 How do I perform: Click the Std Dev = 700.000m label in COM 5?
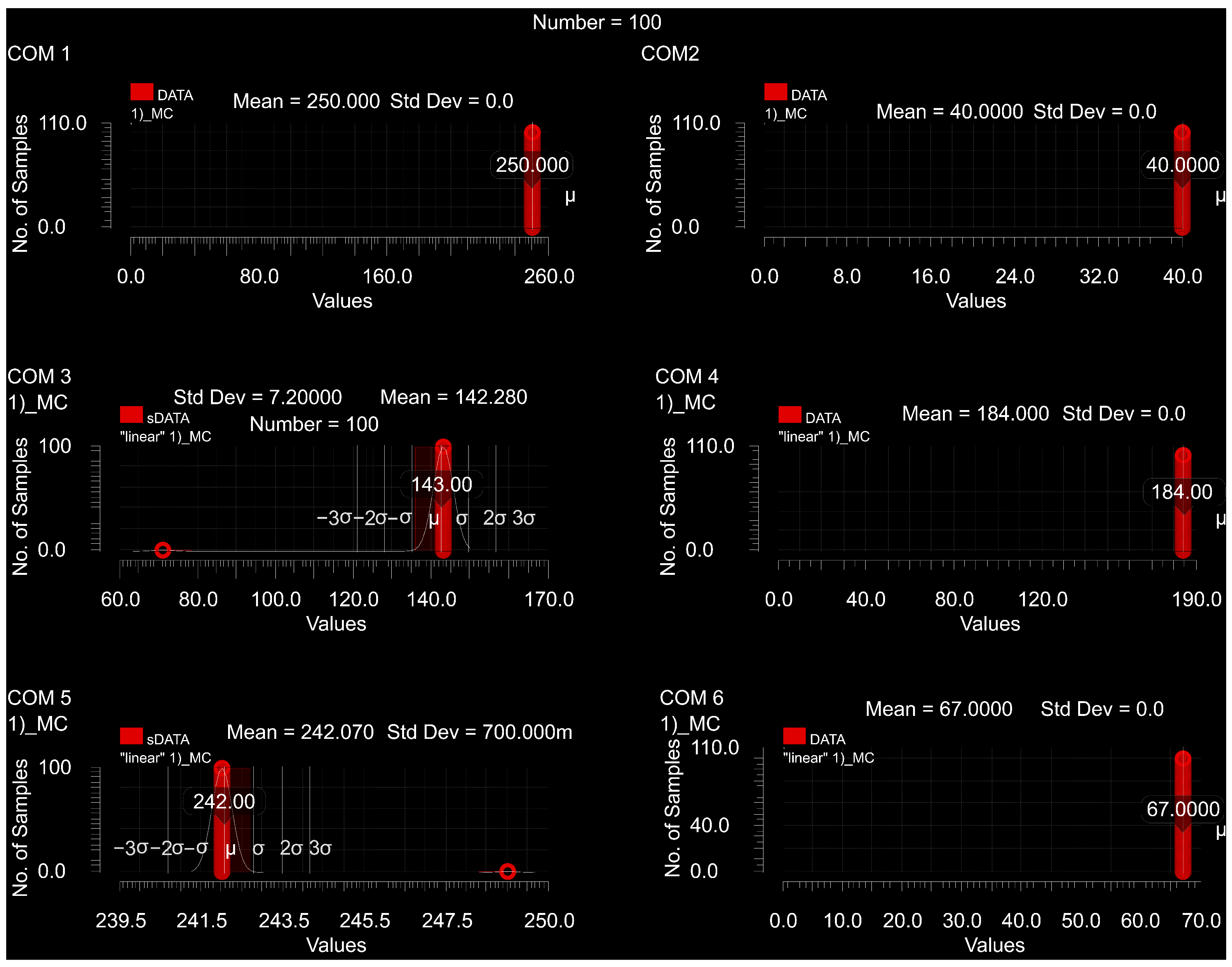(479, 732)
